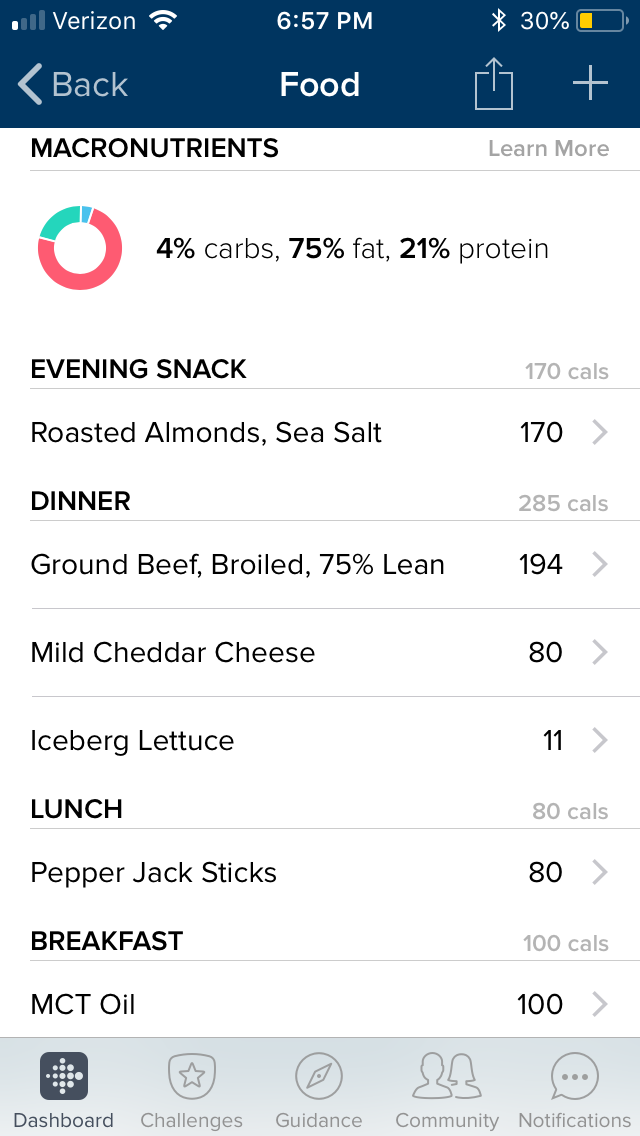Open the Guidance compass icon
Viewport: 640px width, 1136px height.
pos(319,1077)
